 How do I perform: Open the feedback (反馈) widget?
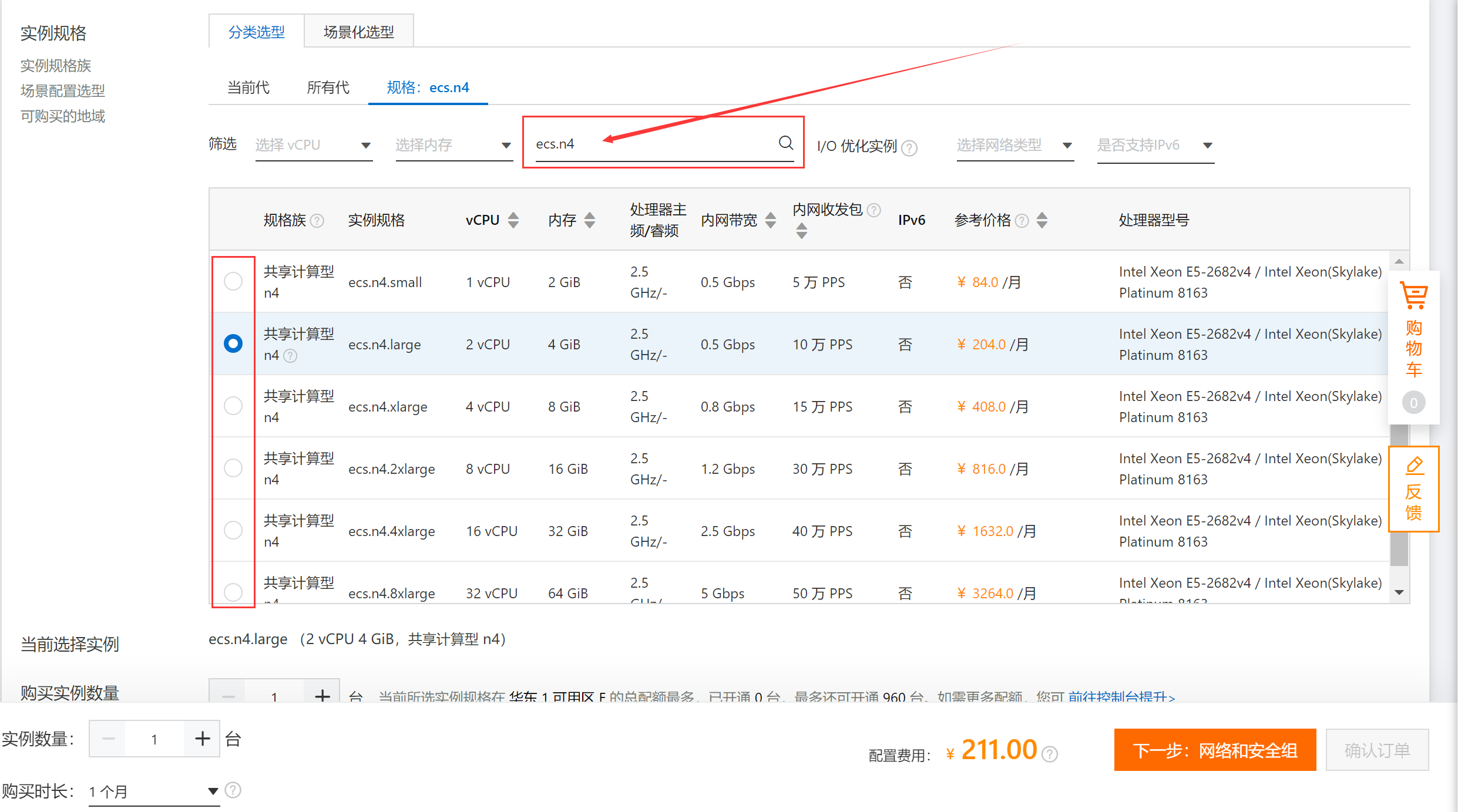[x=1413, y=488]
